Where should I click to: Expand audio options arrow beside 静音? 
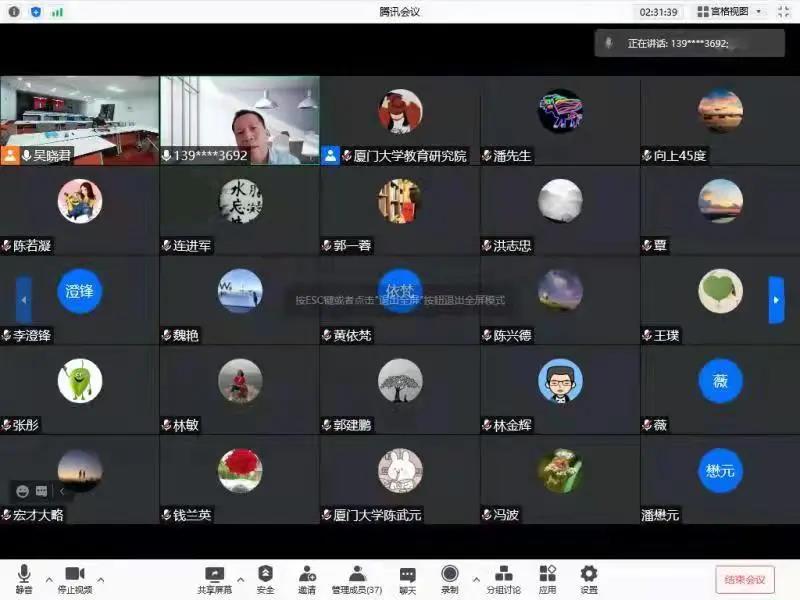[48, 578]
